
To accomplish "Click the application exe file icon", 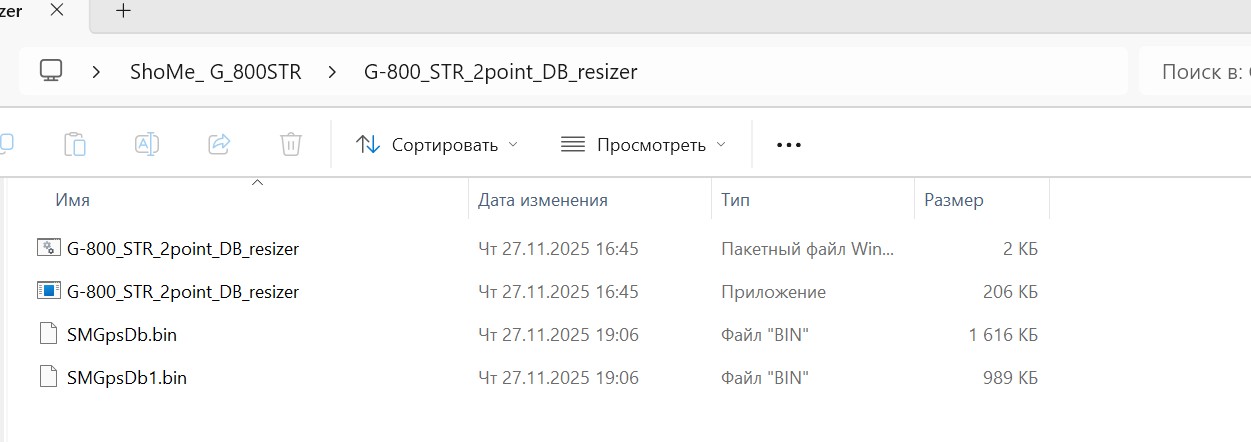I will pyautogui.click(x=49, y=292).
